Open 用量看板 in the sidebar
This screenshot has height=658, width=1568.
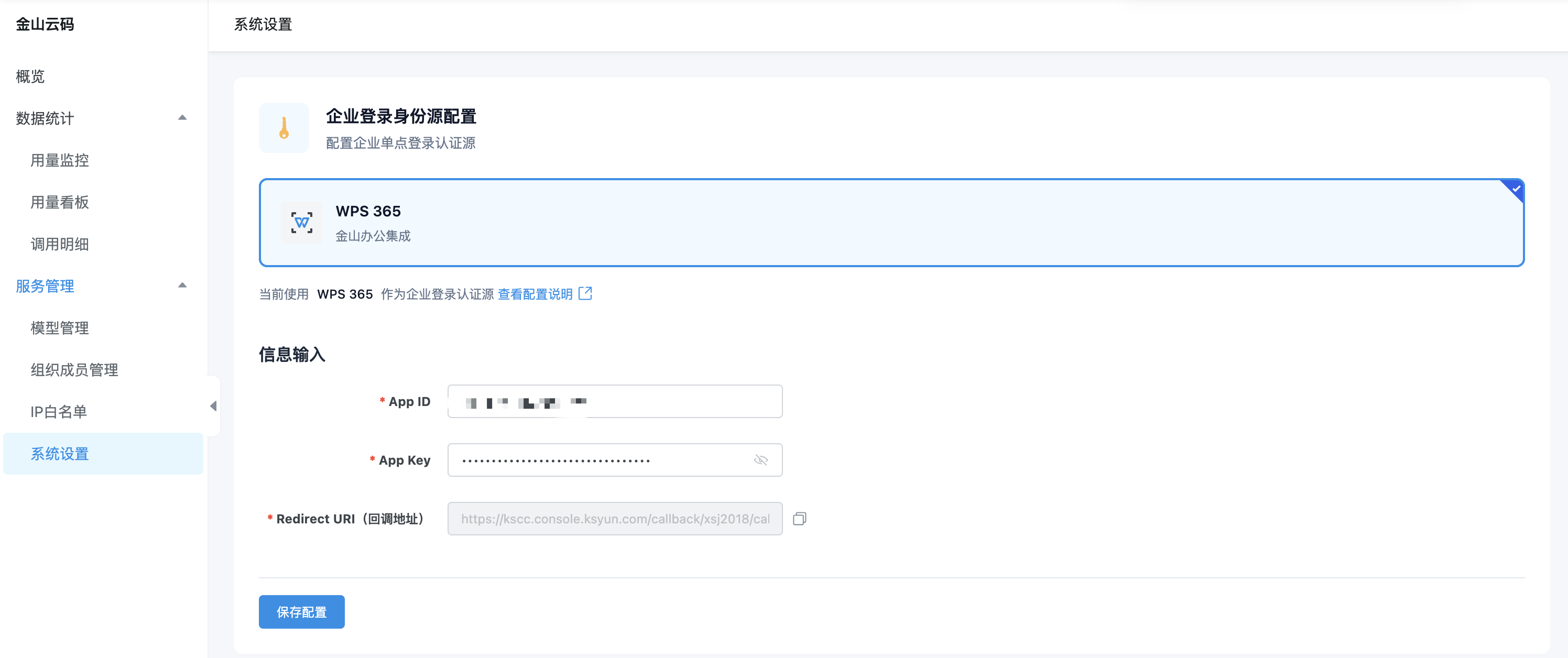click(60, 202)
